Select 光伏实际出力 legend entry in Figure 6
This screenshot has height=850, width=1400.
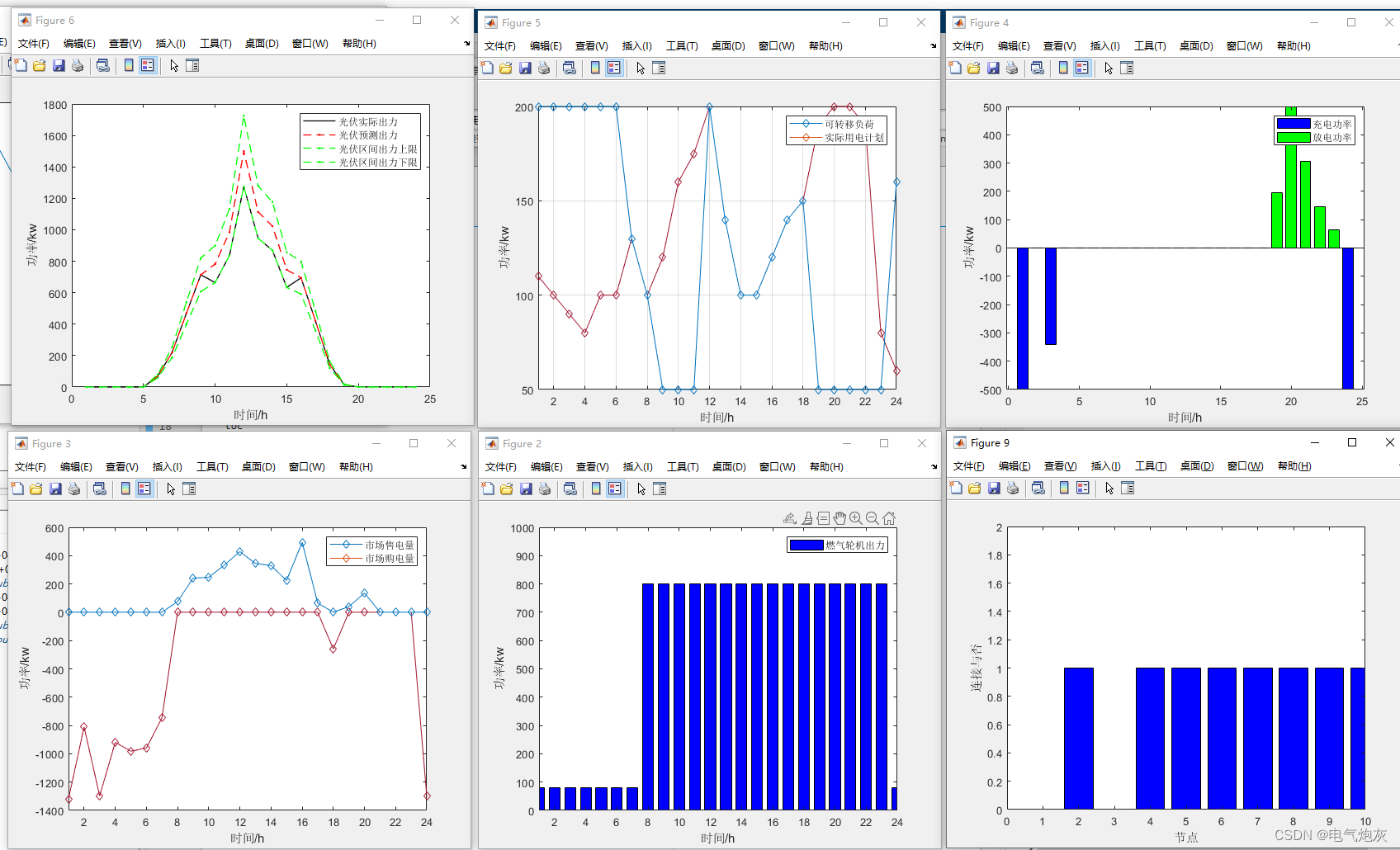coord(360,122)
